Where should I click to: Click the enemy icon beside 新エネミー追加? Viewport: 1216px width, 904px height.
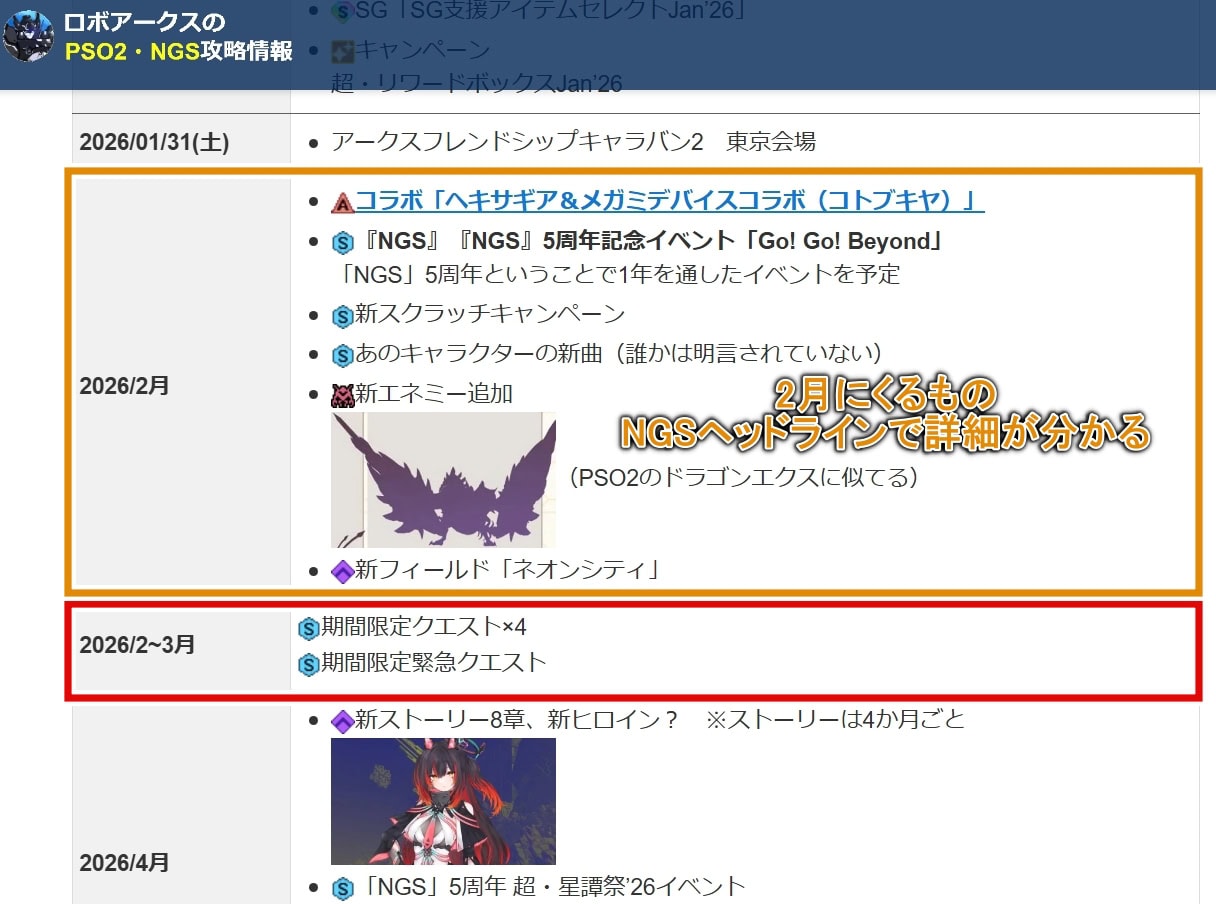(343, 394)
